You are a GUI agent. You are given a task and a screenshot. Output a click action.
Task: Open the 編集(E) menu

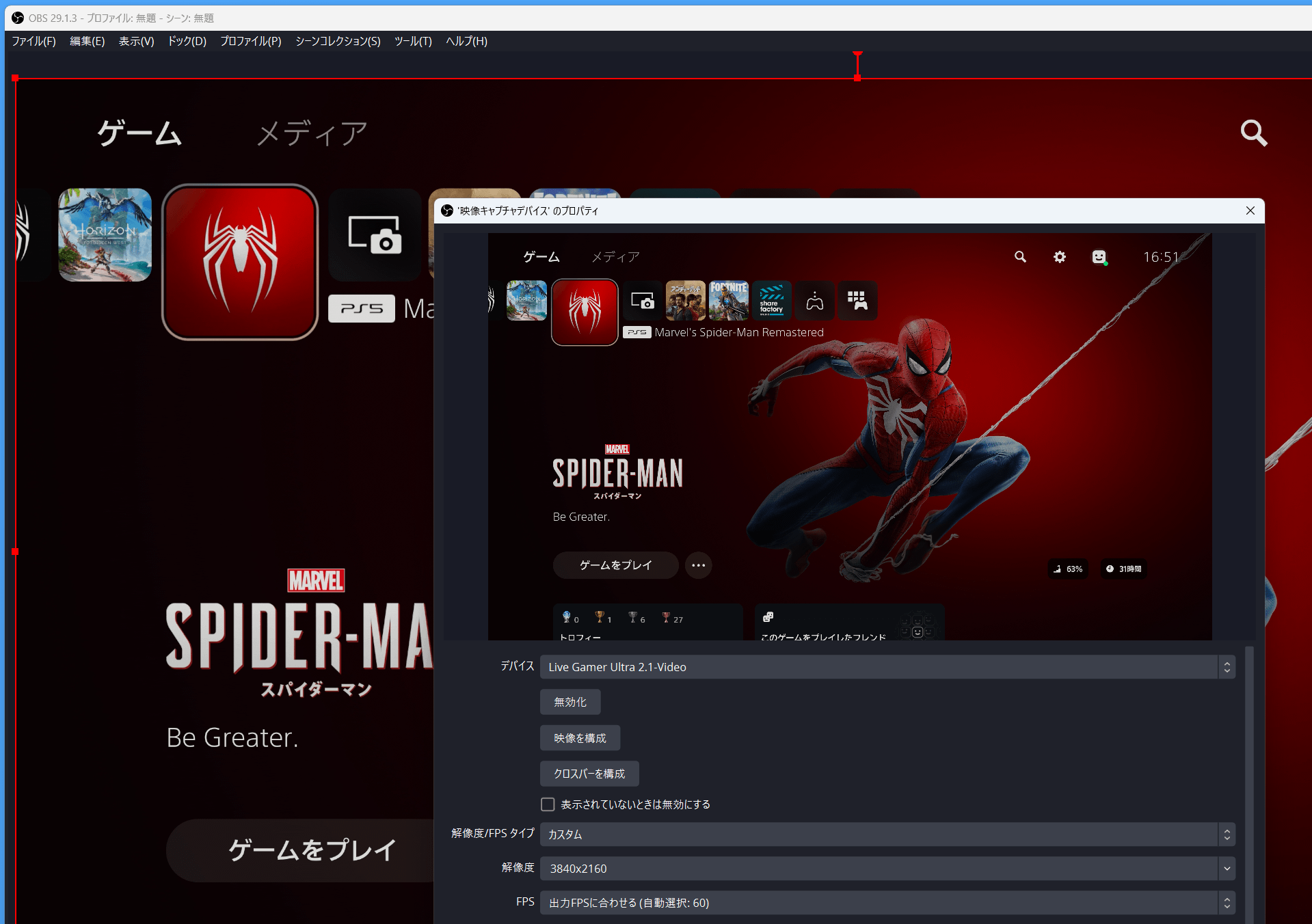click(x=87, y=41)
